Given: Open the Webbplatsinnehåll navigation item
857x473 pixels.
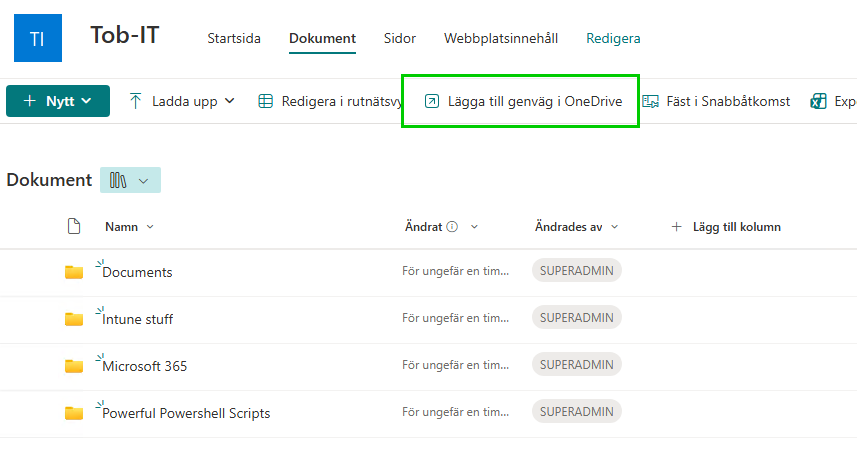Looking at the screenshot, I should (500, 39).
